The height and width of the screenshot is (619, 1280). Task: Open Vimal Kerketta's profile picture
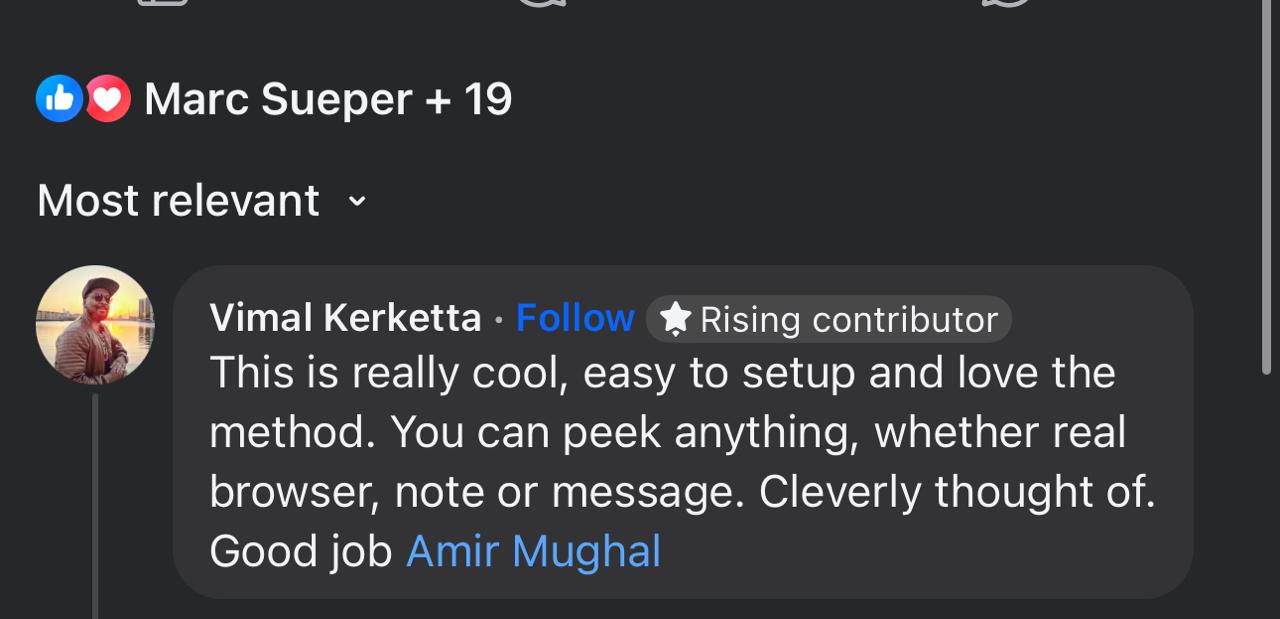coord(95,325)
